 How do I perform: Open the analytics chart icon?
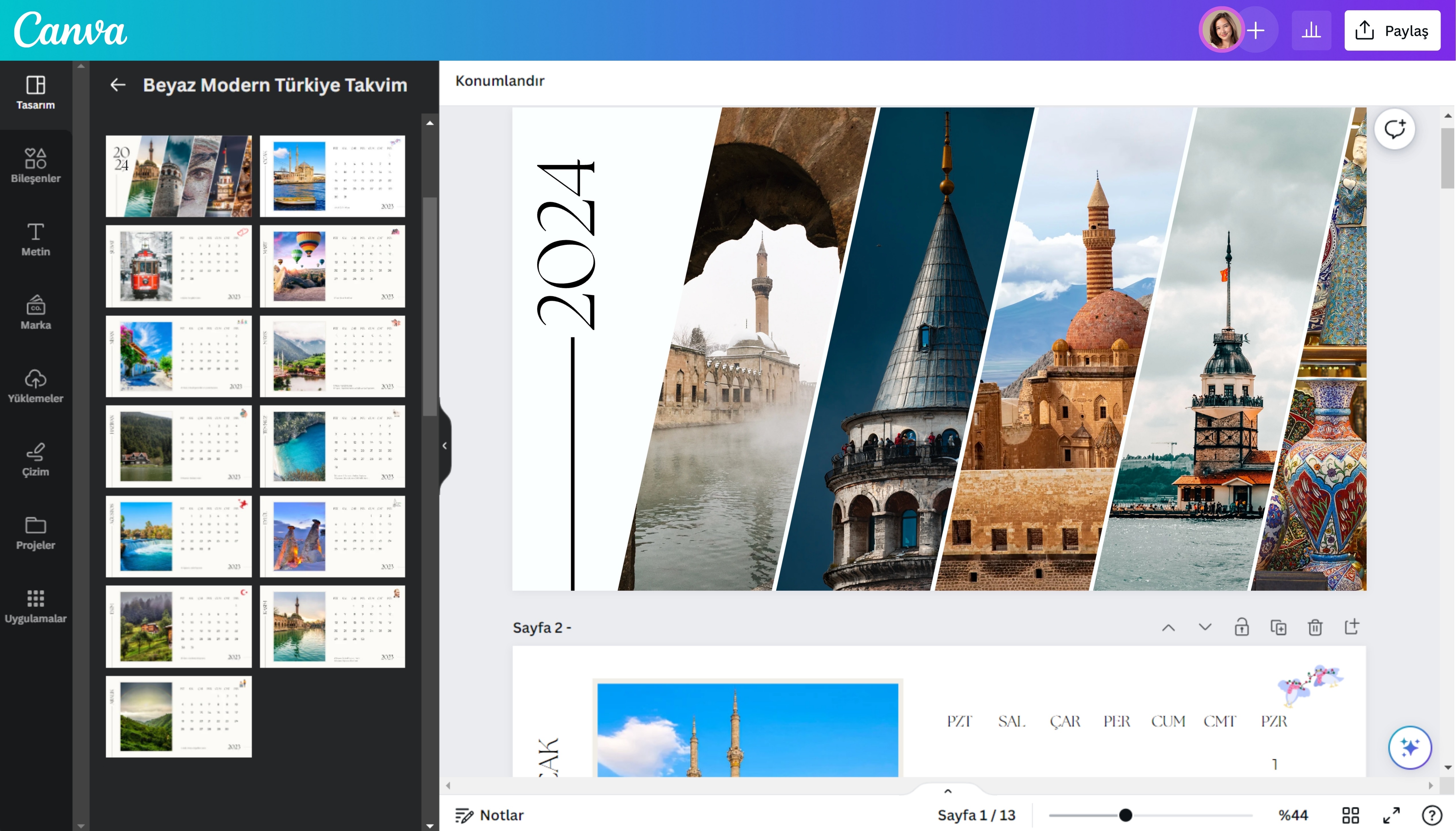tap(1311, 30)
